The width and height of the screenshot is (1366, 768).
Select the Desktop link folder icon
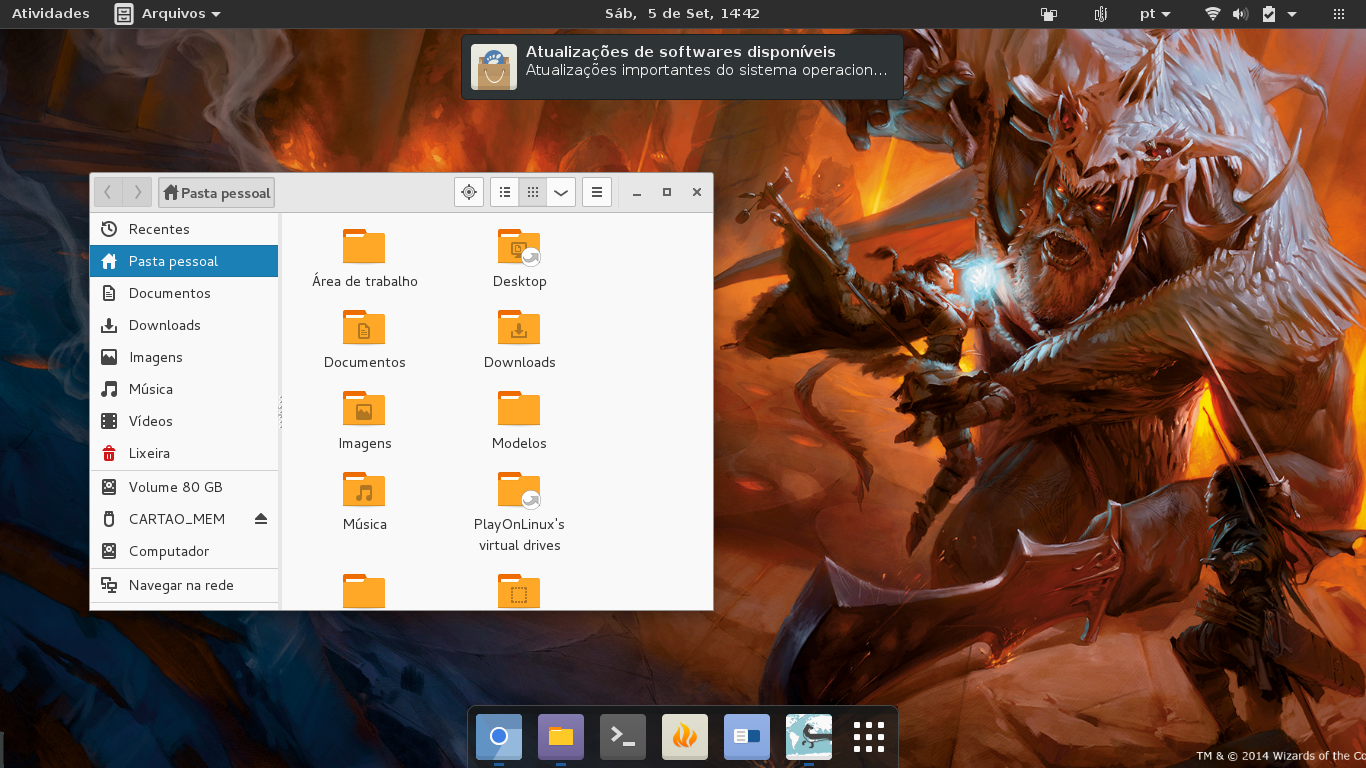coord(519,246)
